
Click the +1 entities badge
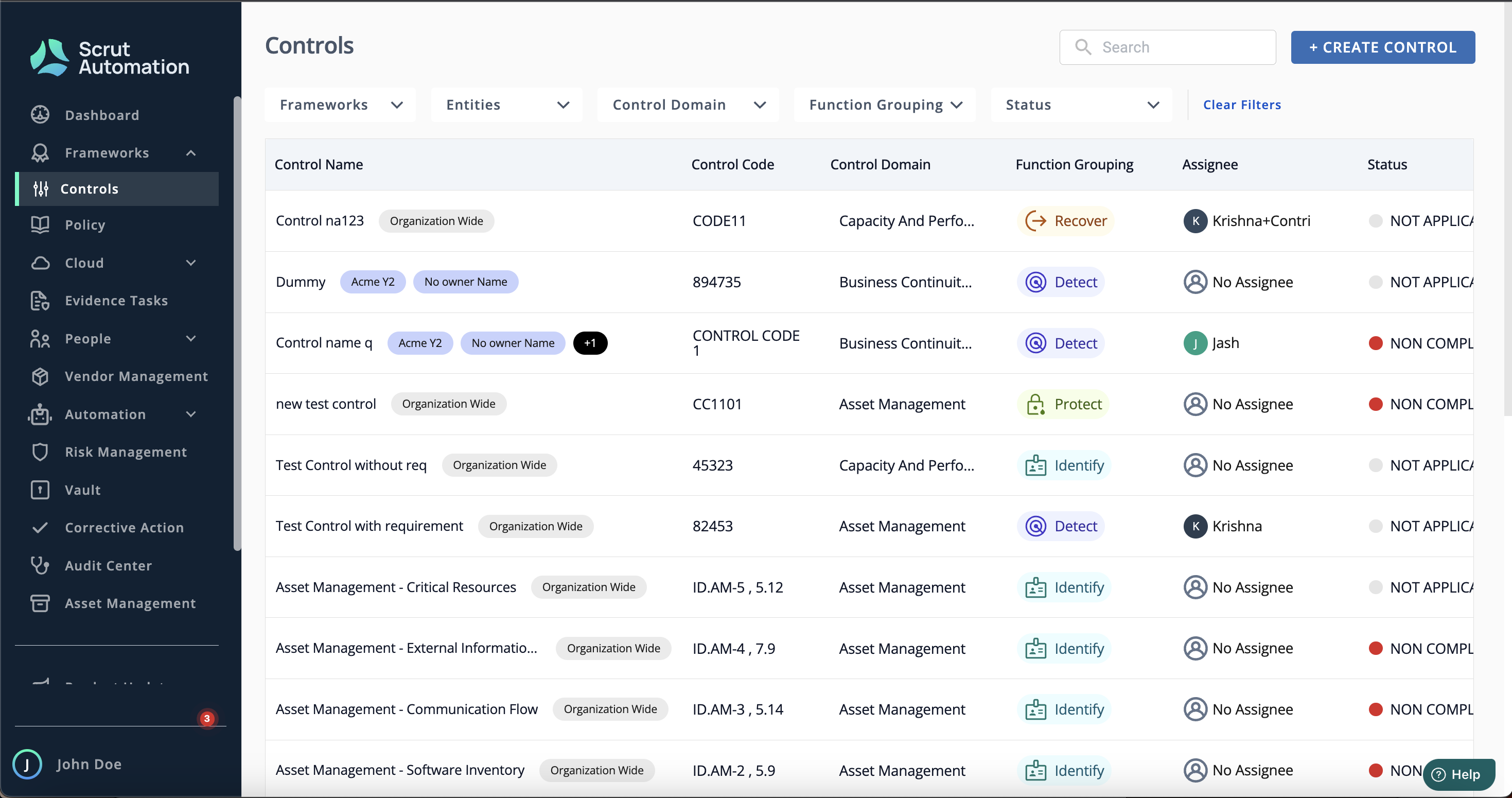[x=590, y=343]
